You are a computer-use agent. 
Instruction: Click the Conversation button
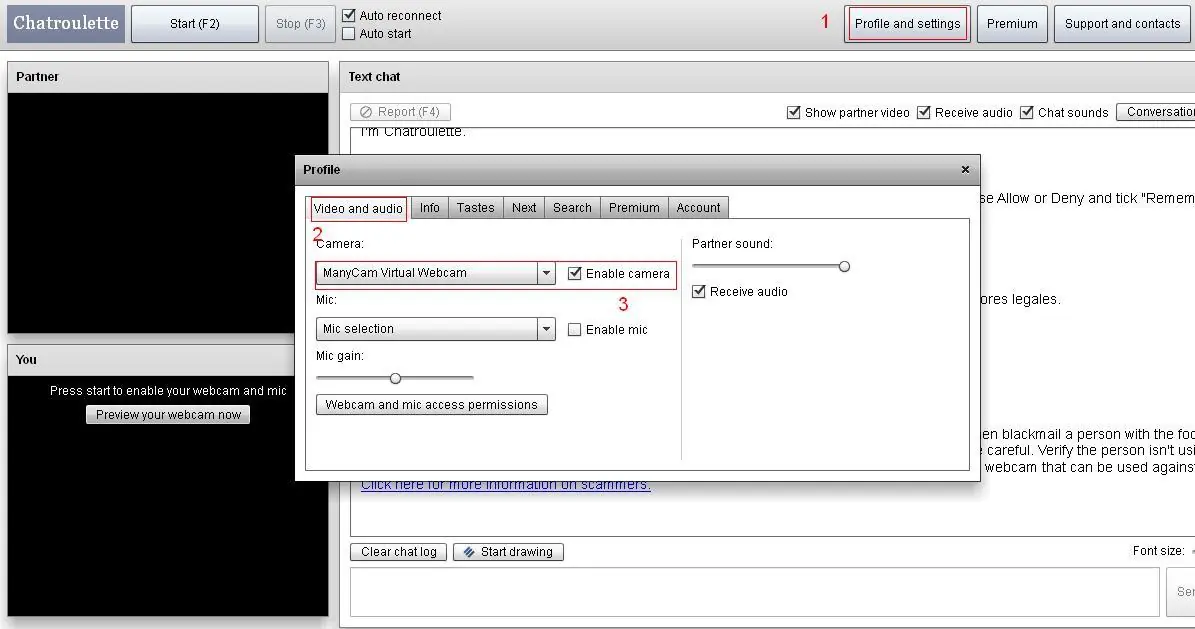click(x=1156, y=112)
